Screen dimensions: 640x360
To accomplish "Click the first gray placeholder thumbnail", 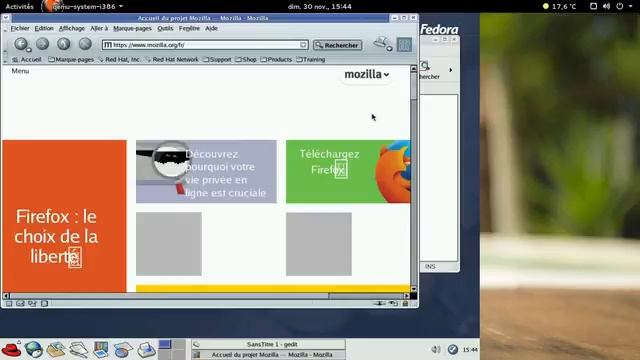I will point(169,244).
